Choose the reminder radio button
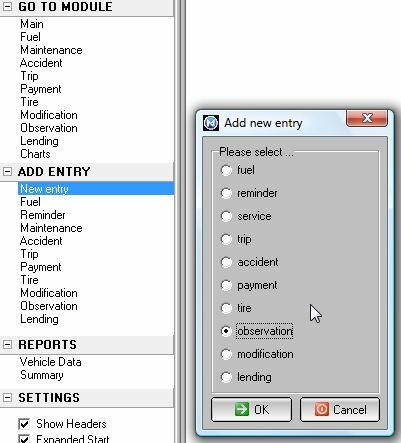 pyautogui.click(x=226, y=193)
